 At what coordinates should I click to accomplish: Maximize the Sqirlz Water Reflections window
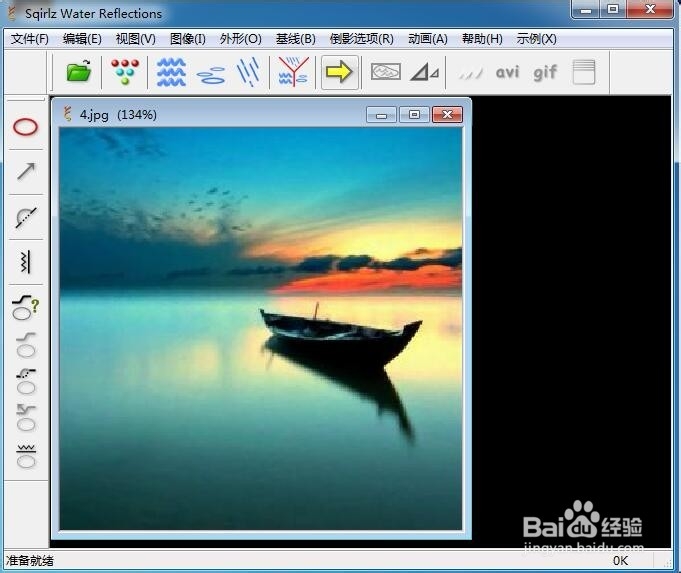pyautogui.click(x=613, y=9)
